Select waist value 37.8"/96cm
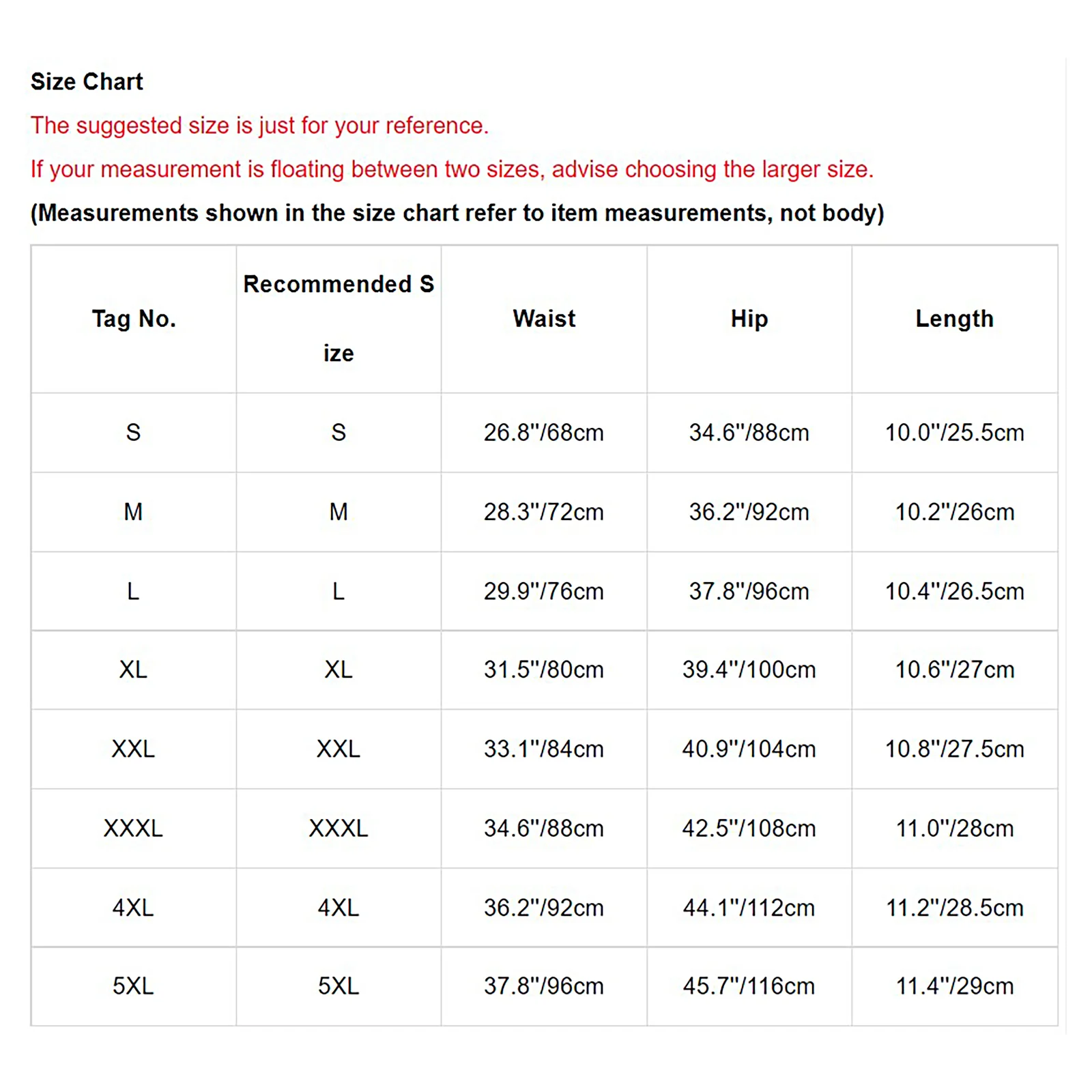1092x1092 pixels. pos(544,986)
